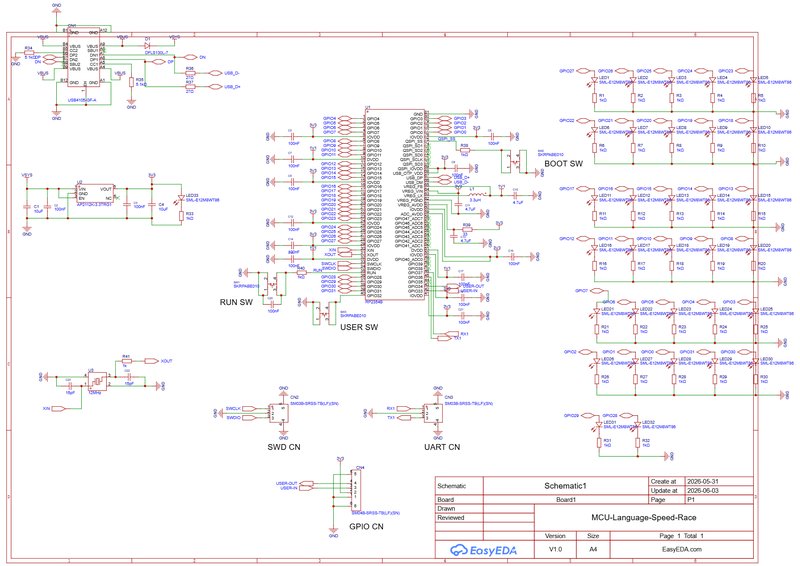
Task: Click the USER-OUT net port at GPIO connector
Action: pos(306,484)
